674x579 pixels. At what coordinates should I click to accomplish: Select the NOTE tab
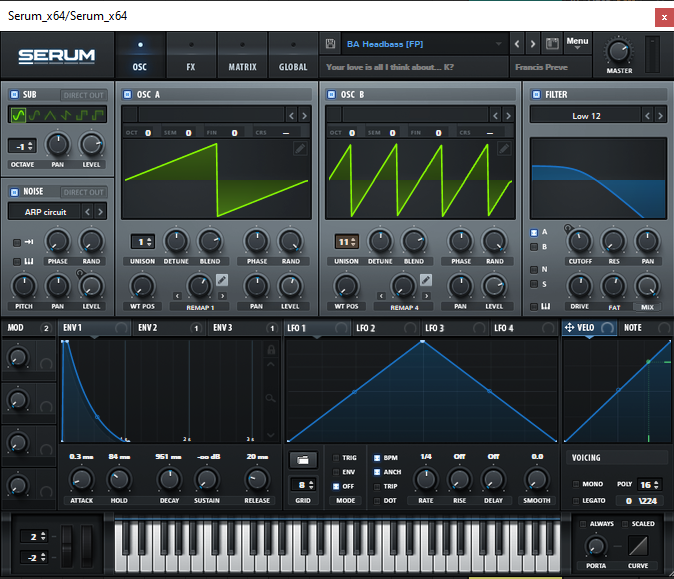(x=644, y=328)
